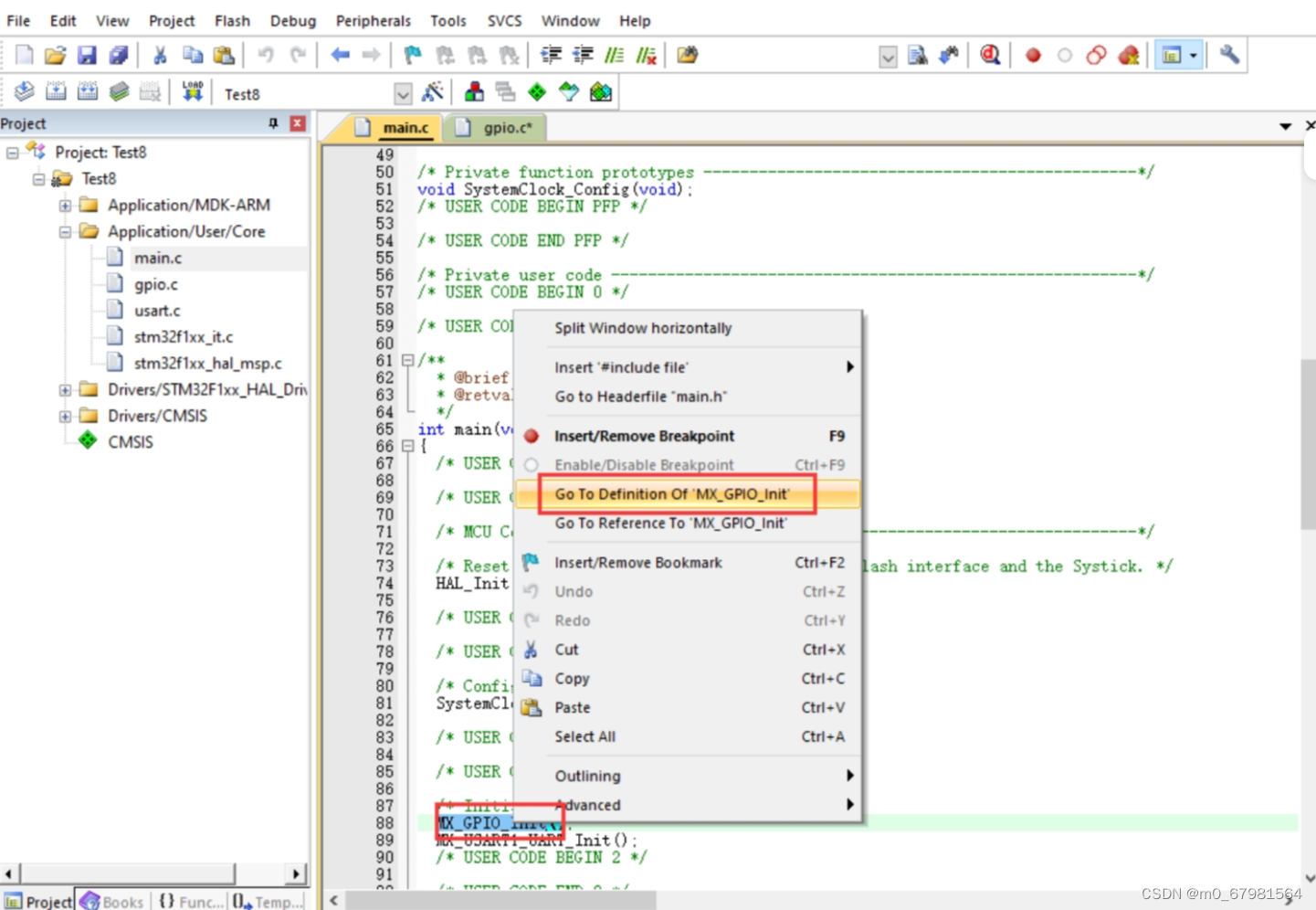Select stm32f1xx_hal_msp.c in project tree
The image size is (1316, 910).
point(208,364)
